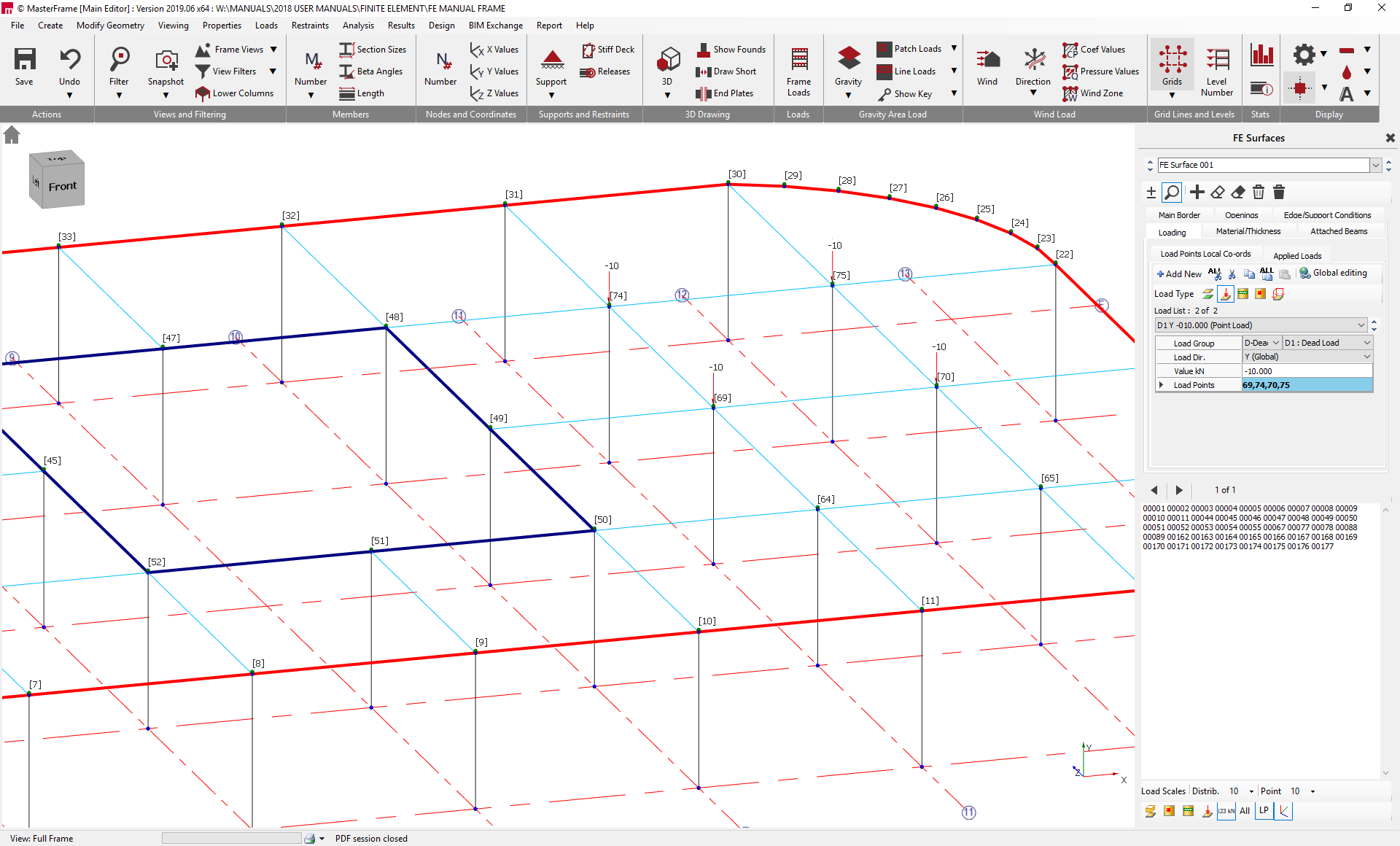Screen dimensions: 1400x846
Task: Open the Load Points Local Co-ords tab
Action: pyautogui.click(x=1205, y=254)
